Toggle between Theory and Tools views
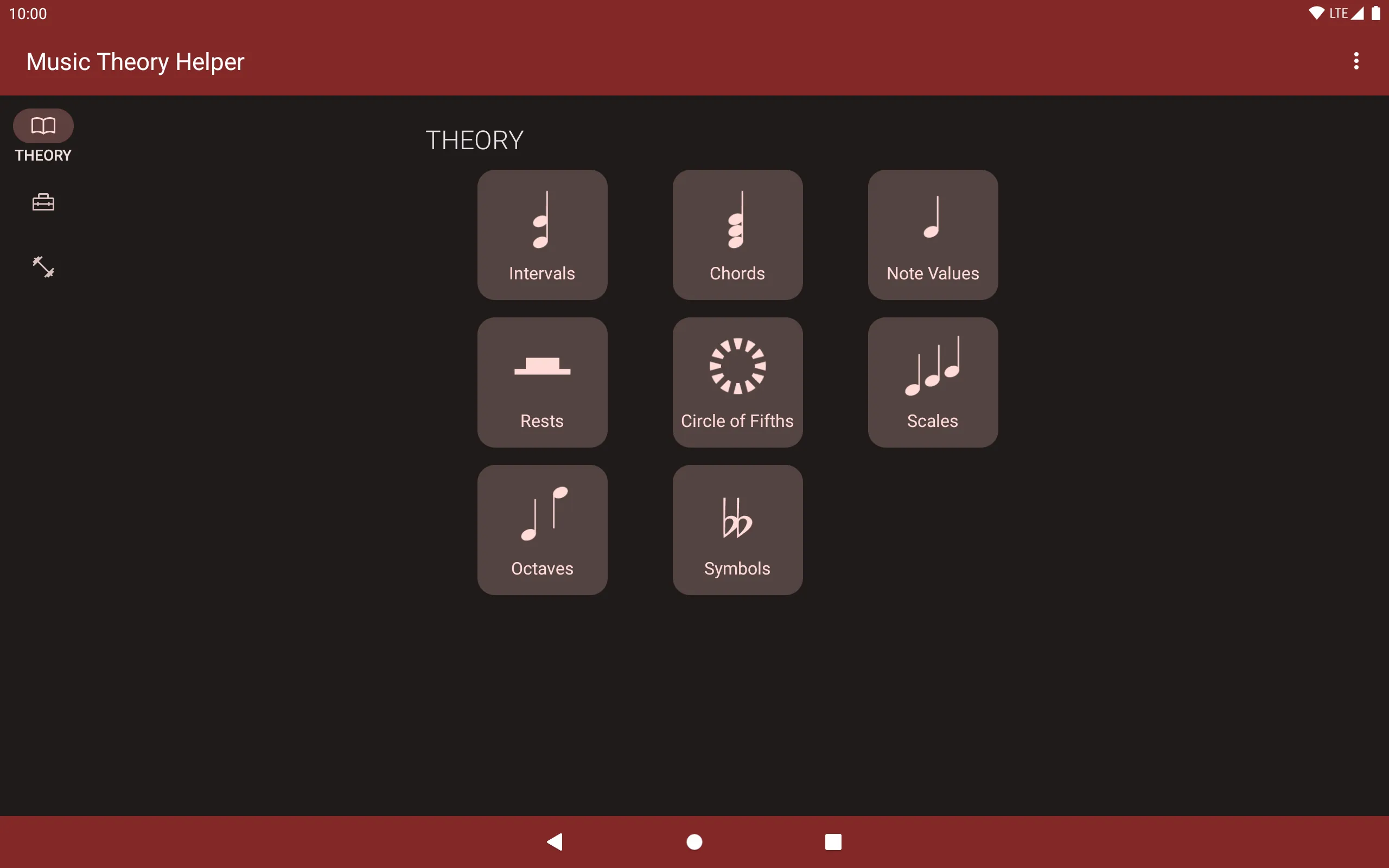Image resolution: width=1389 pixels, height=868 pixels. click(x=42, y=203)
